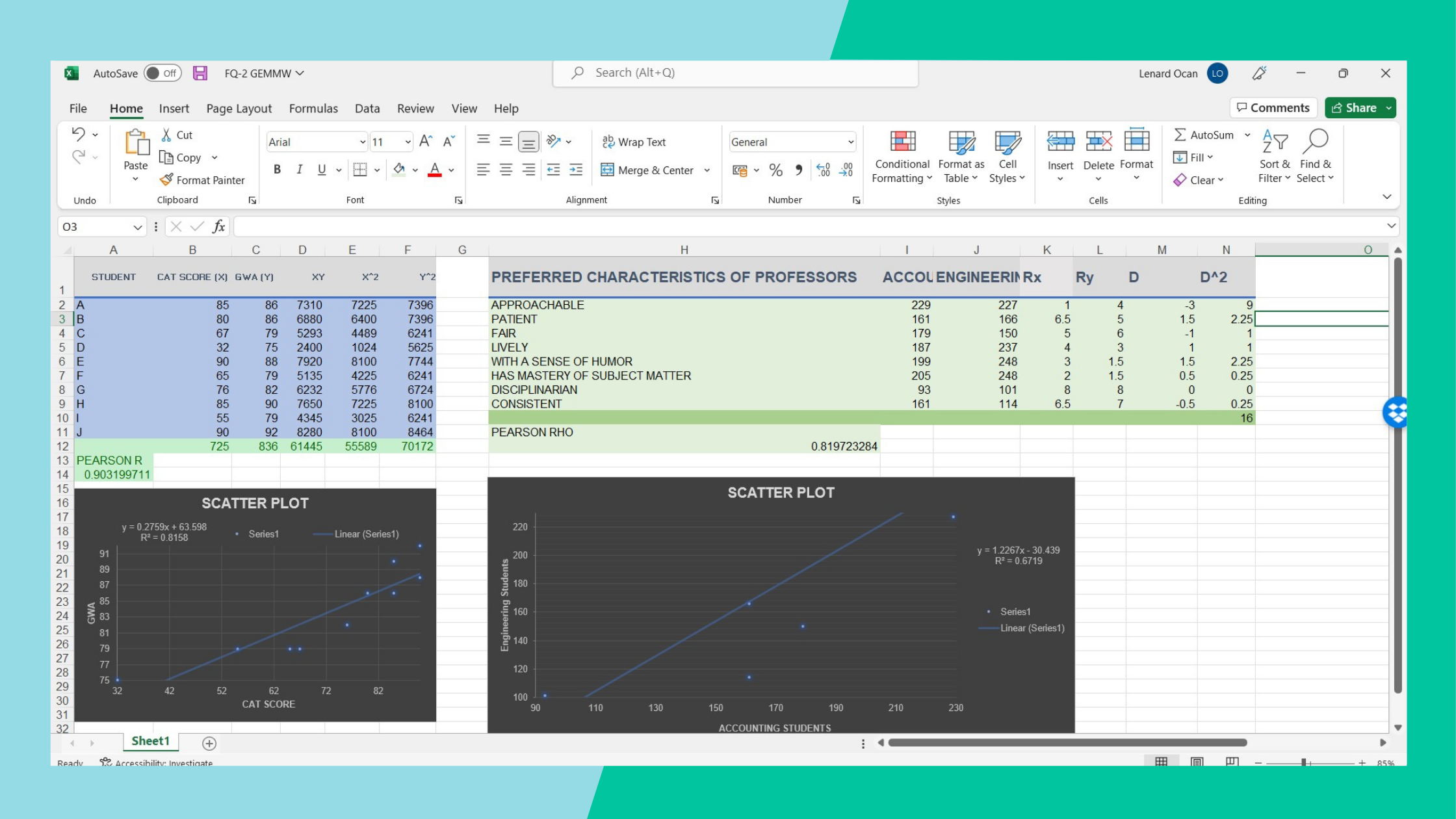Open the Fill dropdown

point(1193,157)
